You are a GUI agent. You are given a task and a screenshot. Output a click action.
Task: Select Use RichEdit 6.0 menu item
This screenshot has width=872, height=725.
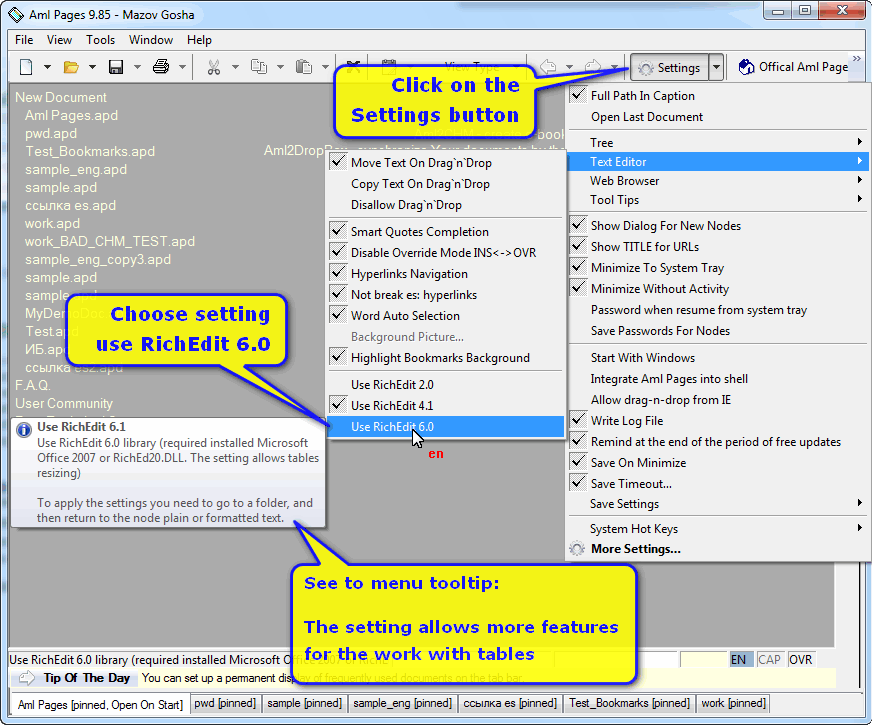[446, 427]
